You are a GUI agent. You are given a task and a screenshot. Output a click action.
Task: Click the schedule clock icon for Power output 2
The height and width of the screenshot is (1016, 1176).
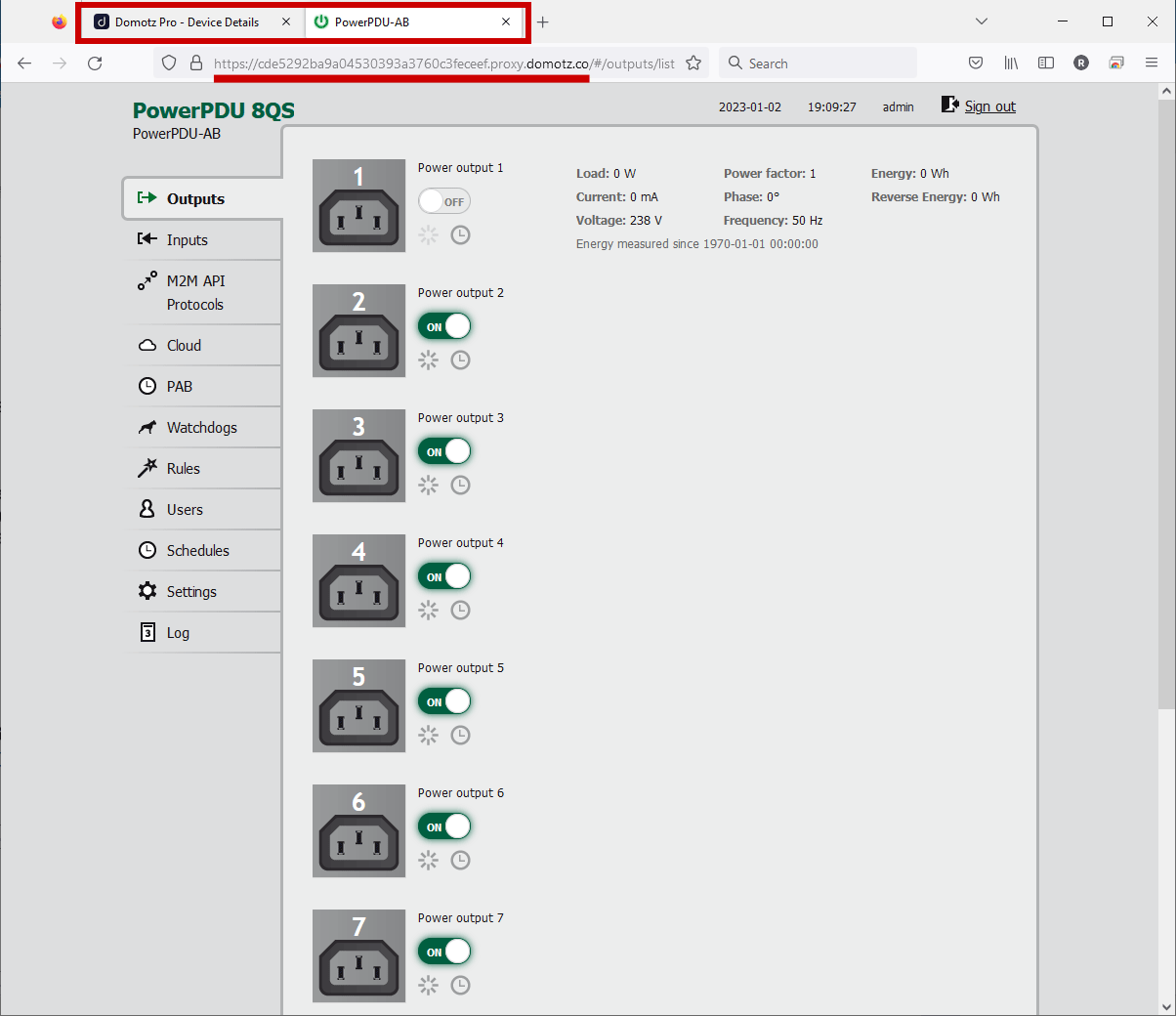pyautogui.click(x=460, y=360)
